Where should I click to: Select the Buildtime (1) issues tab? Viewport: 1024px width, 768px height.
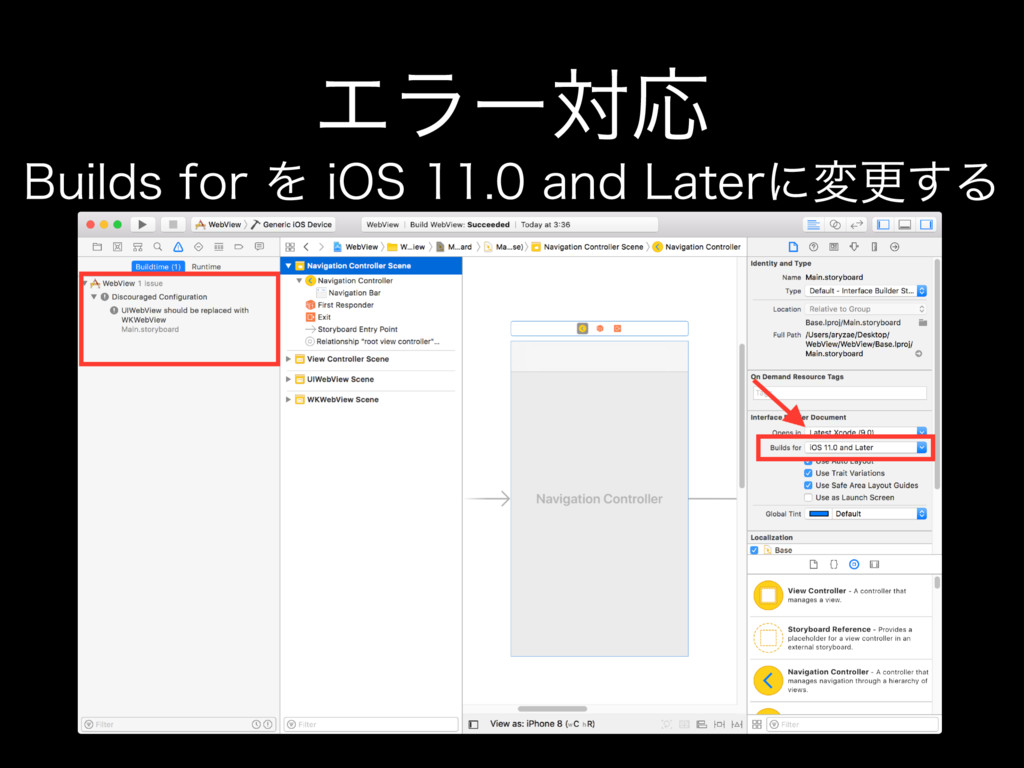(x=158, y=266)
